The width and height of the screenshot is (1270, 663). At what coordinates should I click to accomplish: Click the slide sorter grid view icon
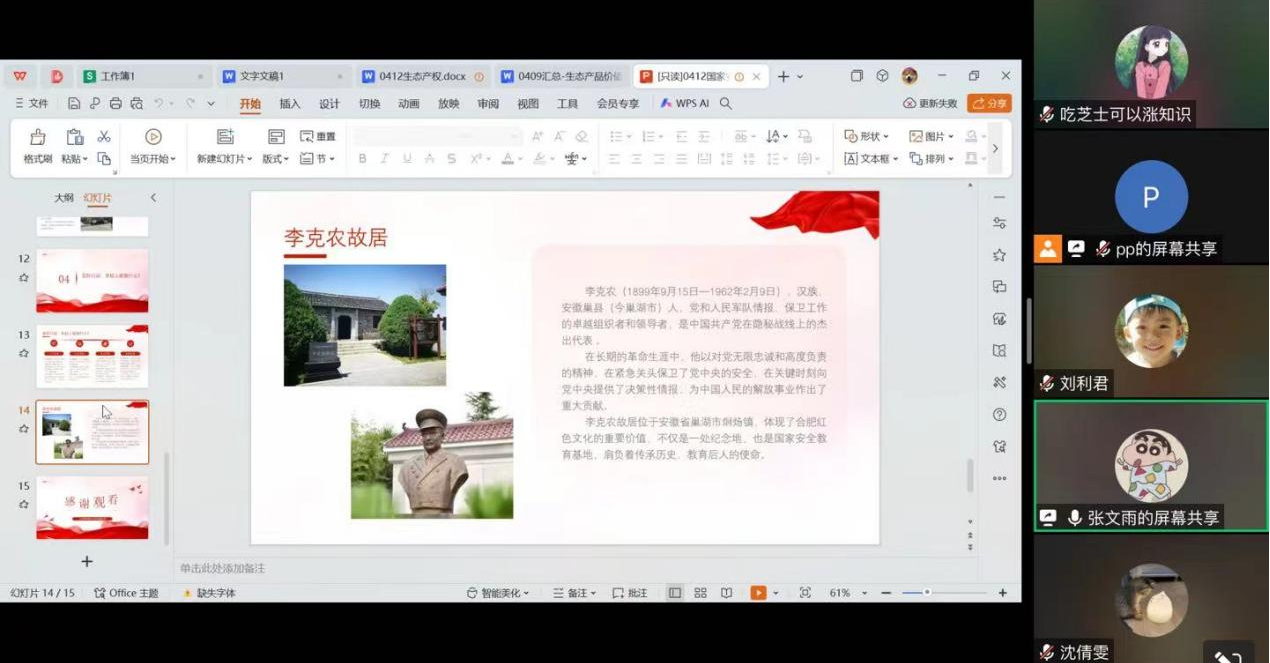[700, 593]
